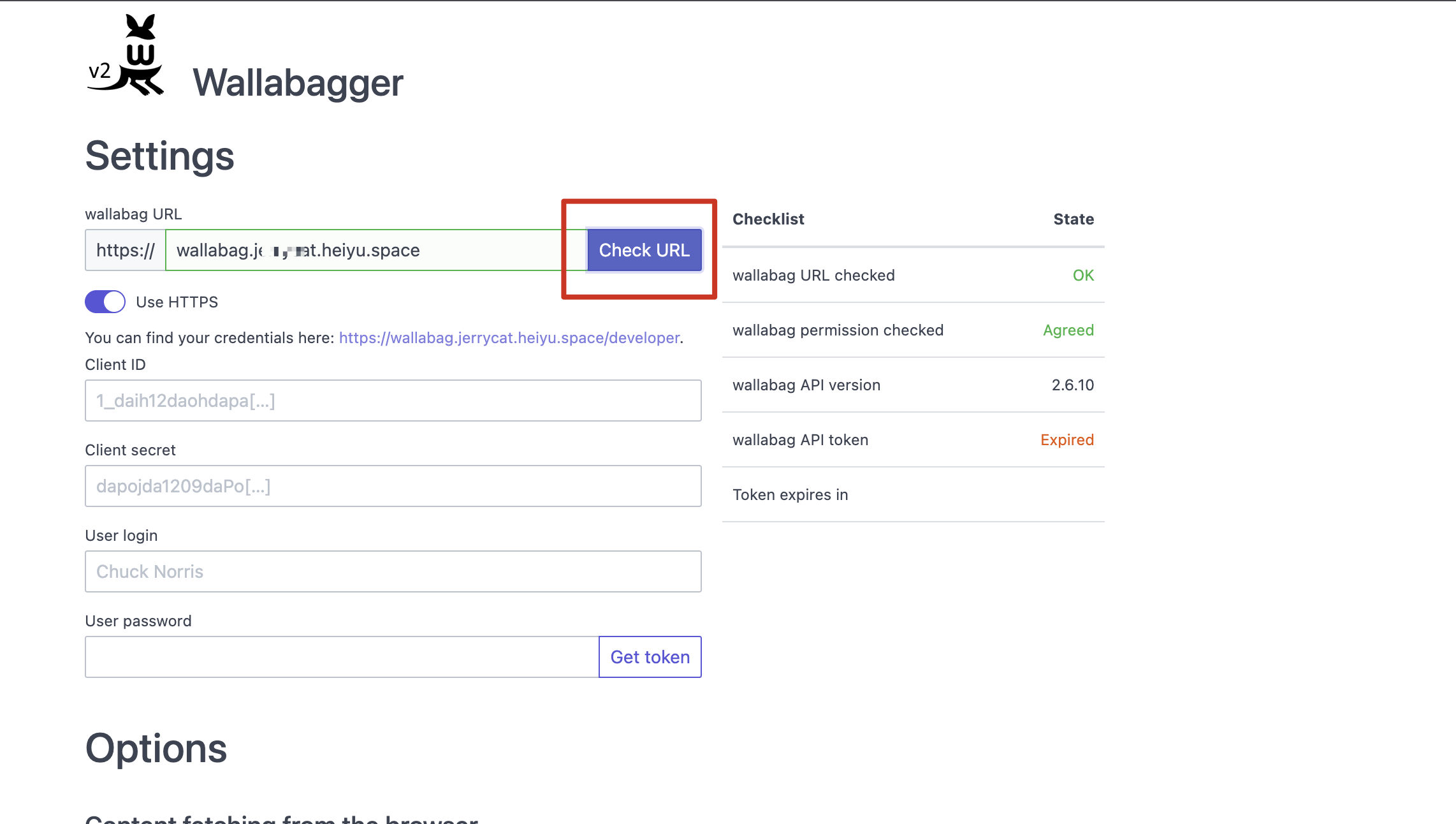
Task: Click the Wallabagger title heading
Action: click(298, 83)
